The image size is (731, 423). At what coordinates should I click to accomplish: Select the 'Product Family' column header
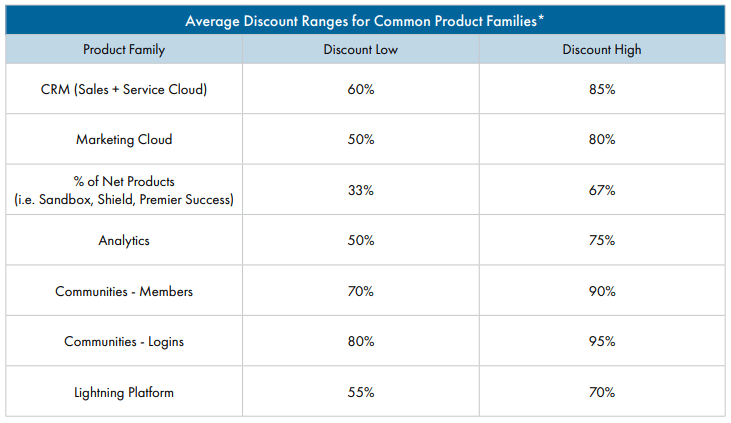click(124, 49)
